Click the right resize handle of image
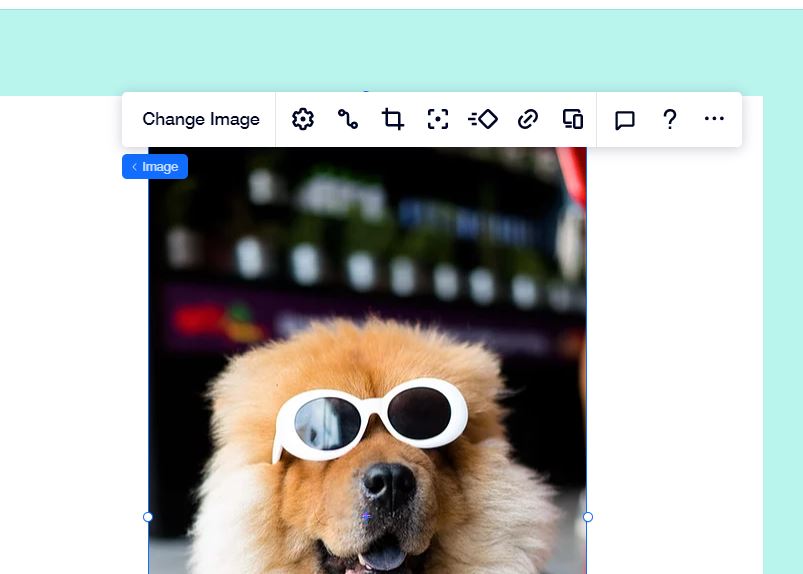Image resolution: width=803 pixels, height=574 pixels. 588,517
